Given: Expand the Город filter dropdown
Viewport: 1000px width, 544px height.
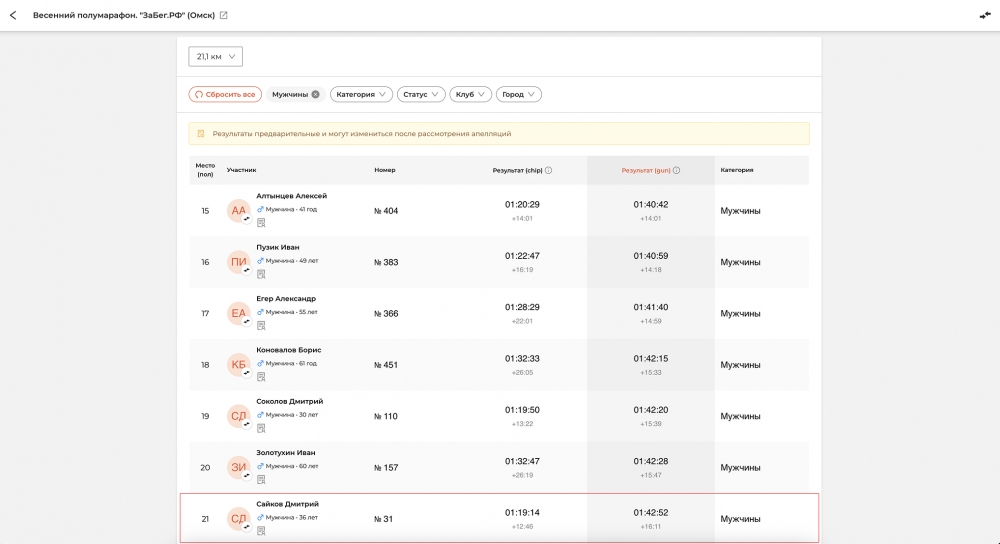Looking at the screenshot, I should (x=519, y=94).
